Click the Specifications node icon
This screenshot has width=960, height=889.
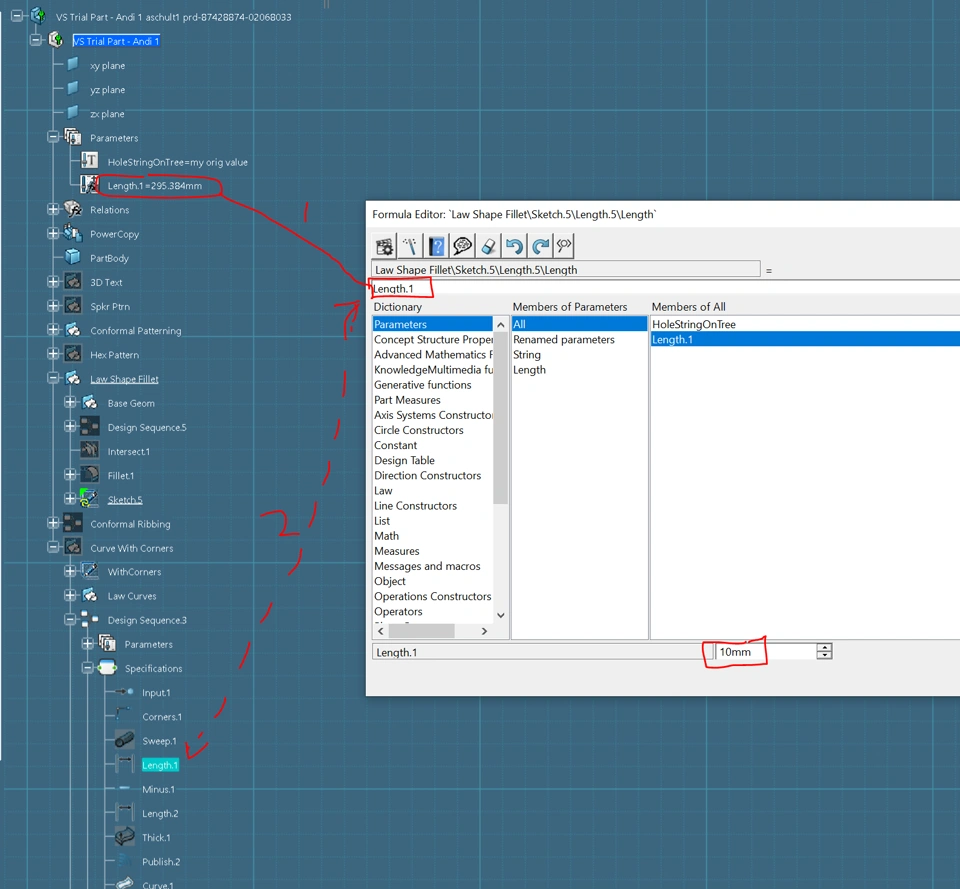pos(107,668)
